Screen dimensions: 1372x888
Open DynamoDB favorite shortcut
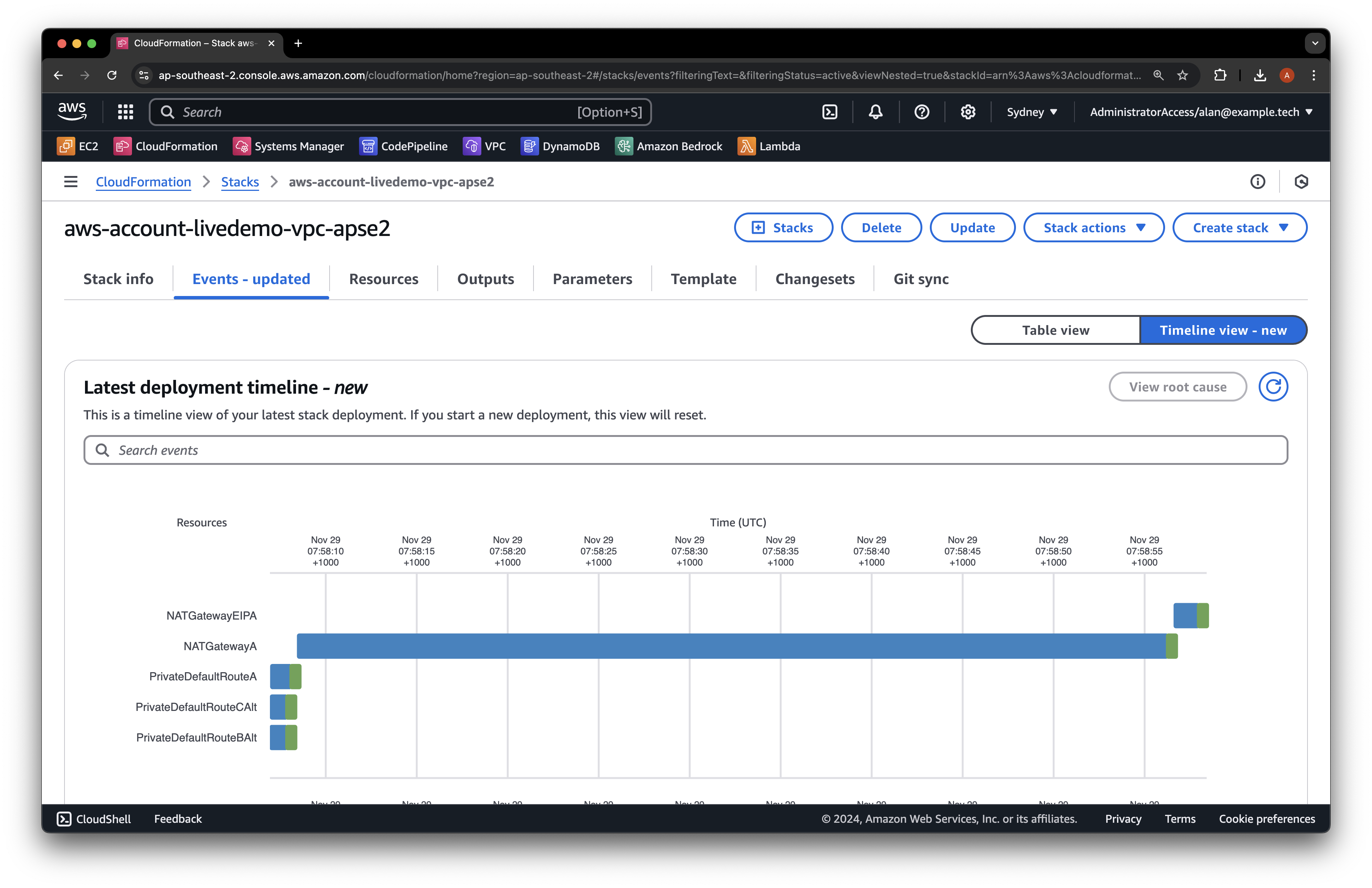click(560, 147)
